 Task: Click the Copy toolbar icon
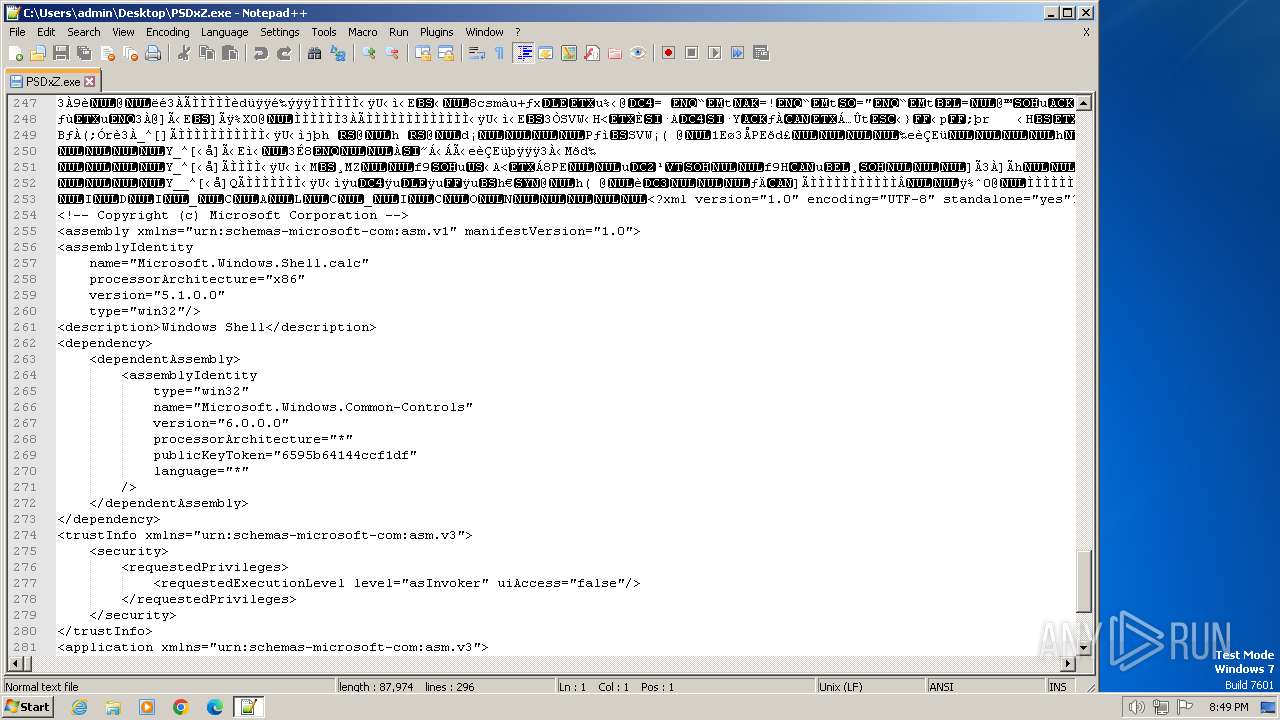[x=207, y=53]
